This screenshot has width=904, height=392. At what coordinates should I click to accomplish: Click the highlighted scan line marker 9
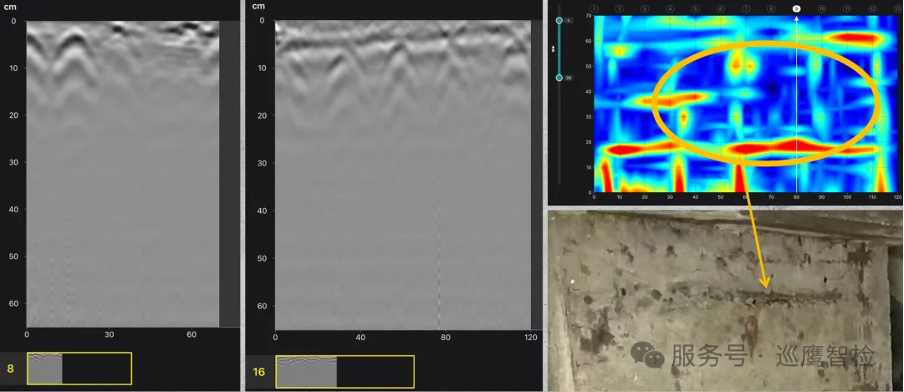coord(797,9)
